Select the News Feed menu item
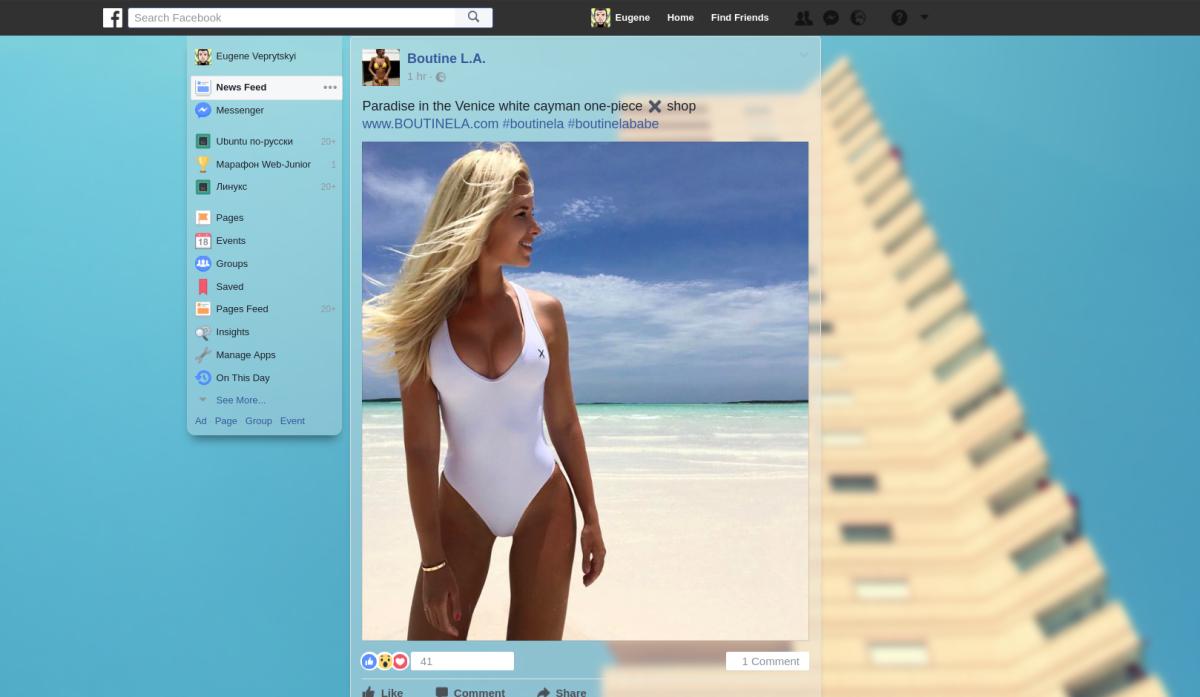This screenshot has height=697, width=1200. coord(240,87)
